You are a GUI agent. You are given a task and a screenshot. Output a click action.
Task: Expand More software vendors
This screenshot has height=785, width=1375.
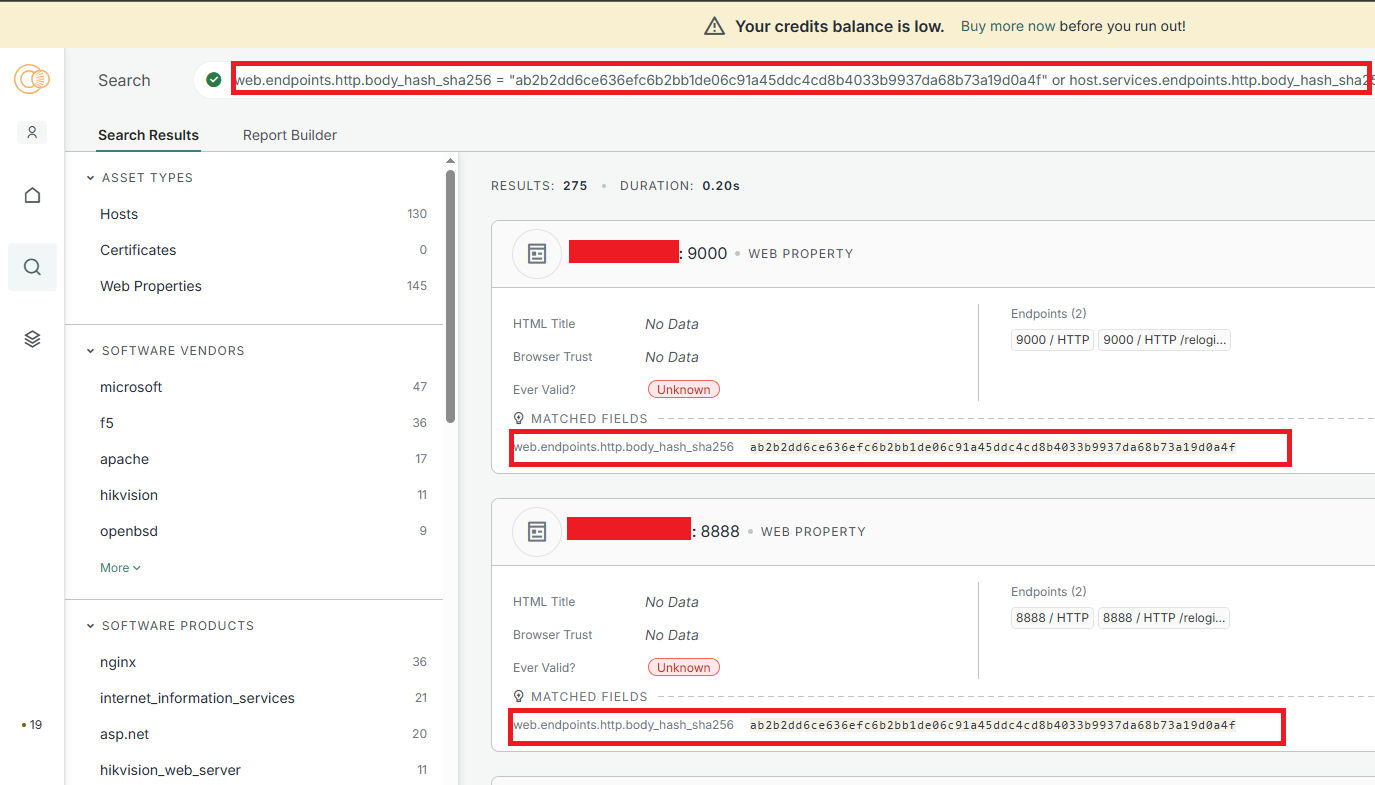click(x=120, y=568)
